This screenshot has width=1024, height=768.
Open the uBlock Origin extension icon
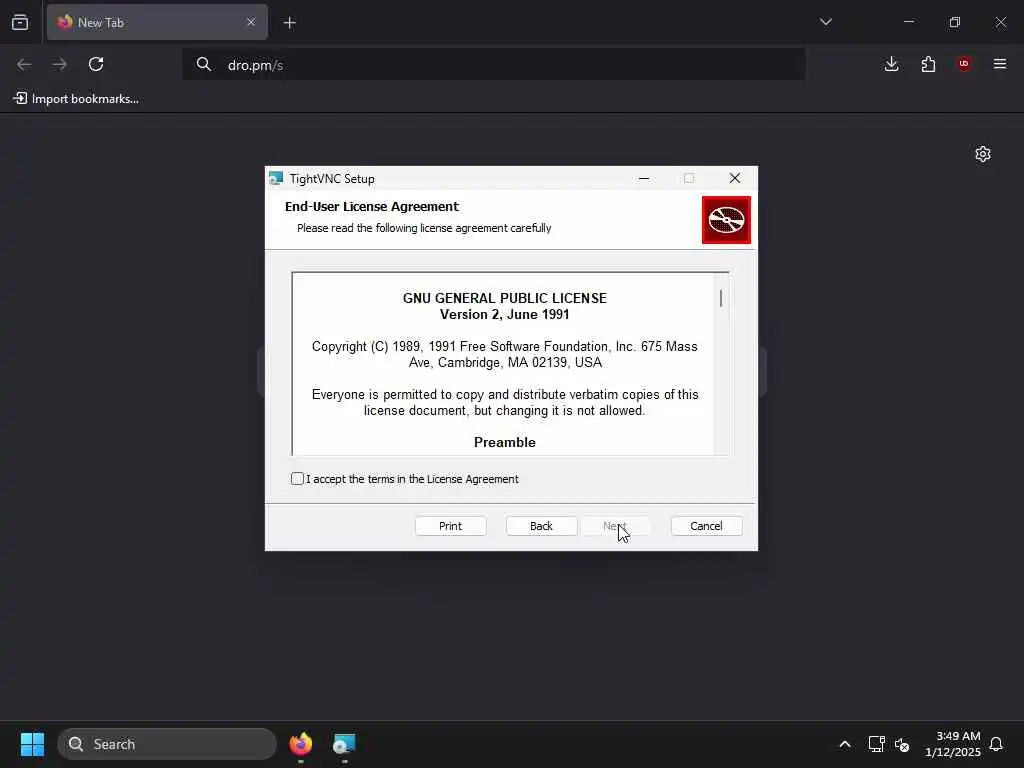[964, 64]
